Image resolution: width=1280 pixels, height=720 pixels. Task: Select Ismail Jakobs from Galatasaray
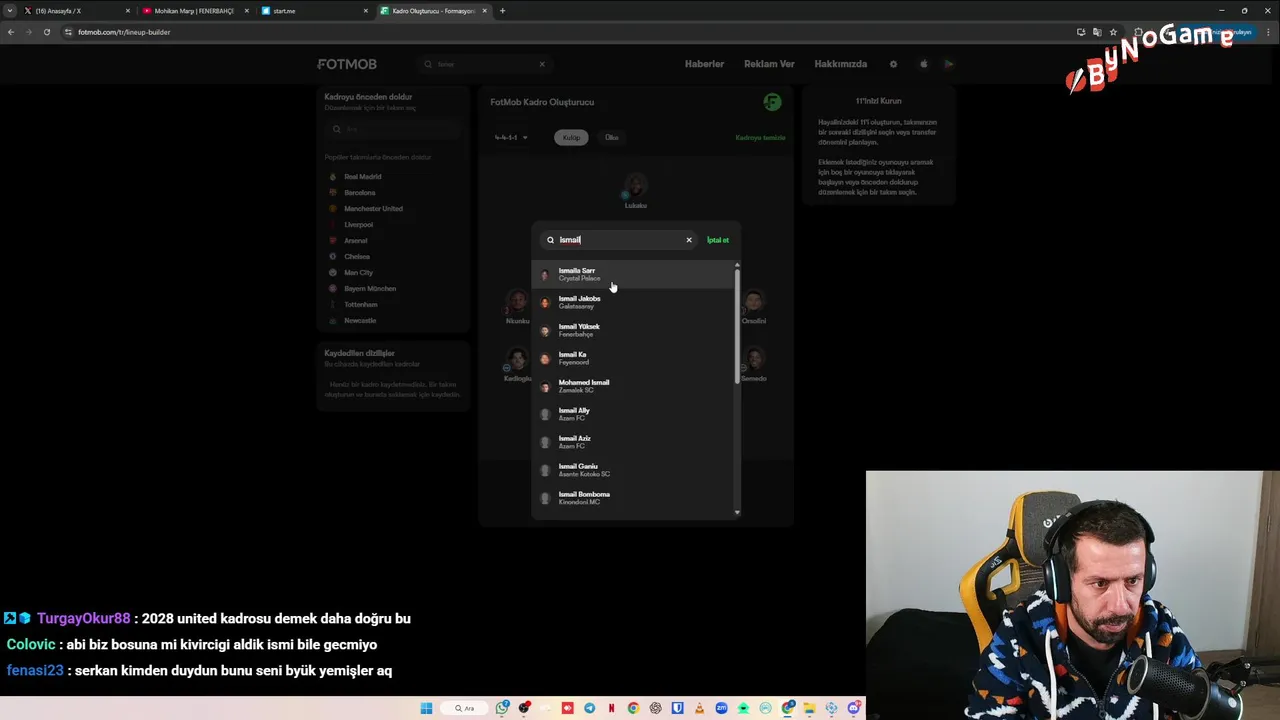(x=633, y=302)
